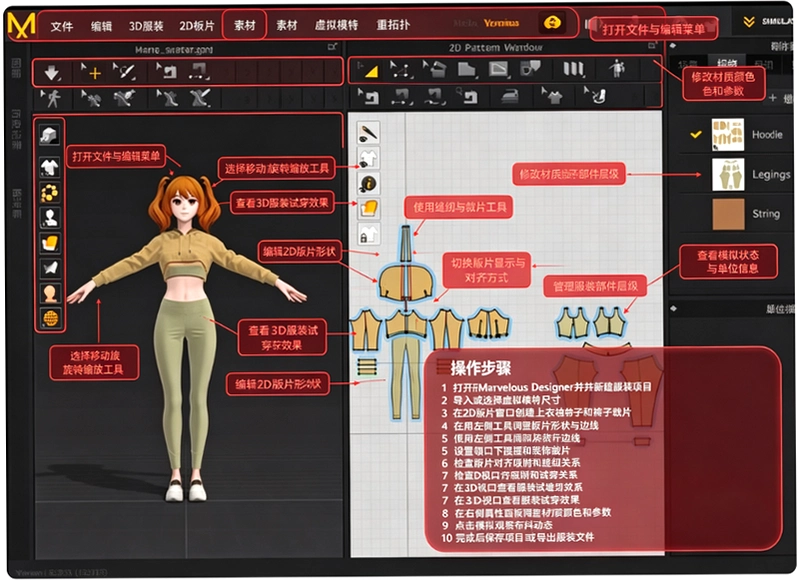This screenshot has height=580, width=799.
Task: Select the leggings pattern piece in 2D window
Action: pyautogui.click(x=406, y=377)
